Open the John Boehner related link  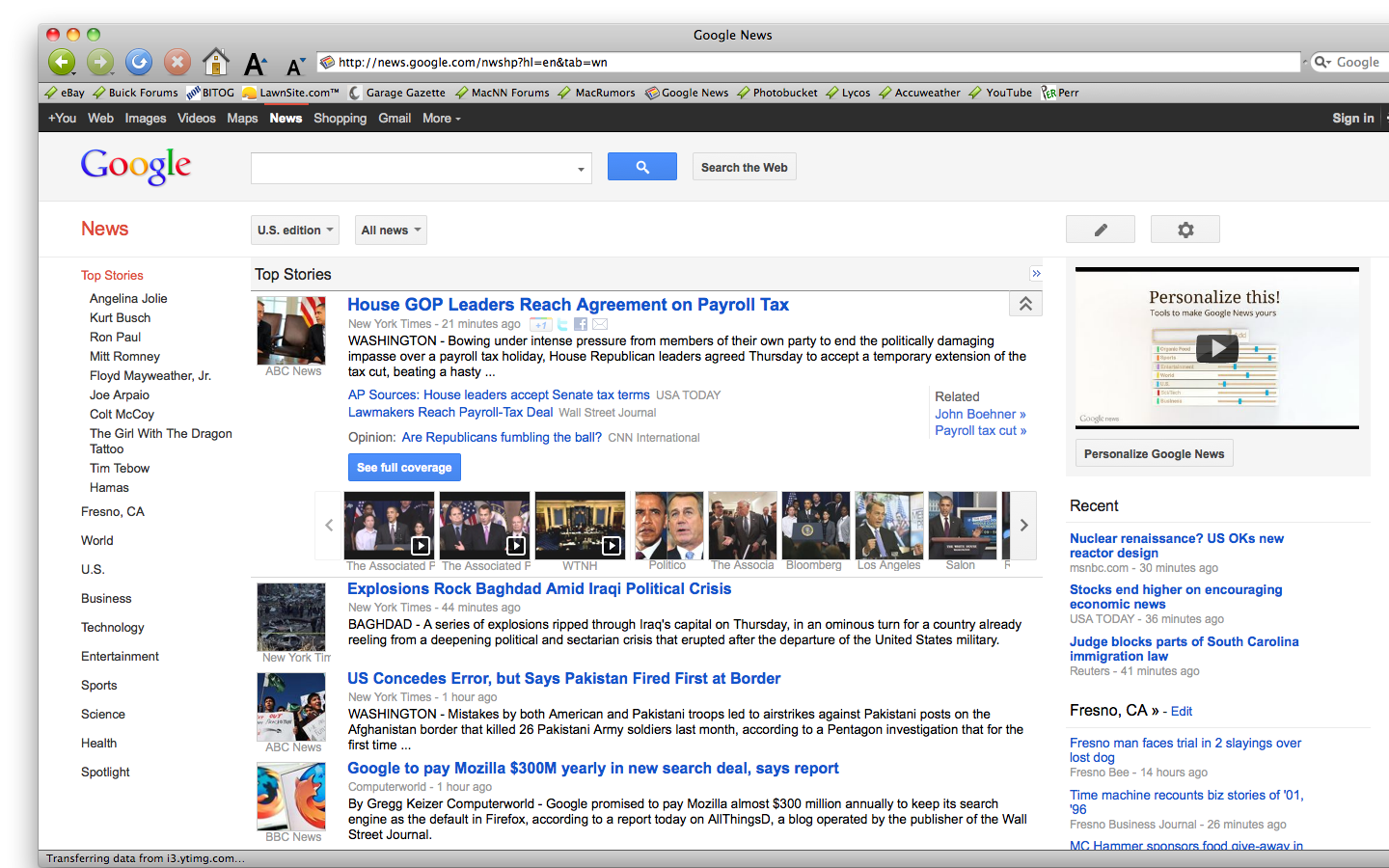click(980, 414)
